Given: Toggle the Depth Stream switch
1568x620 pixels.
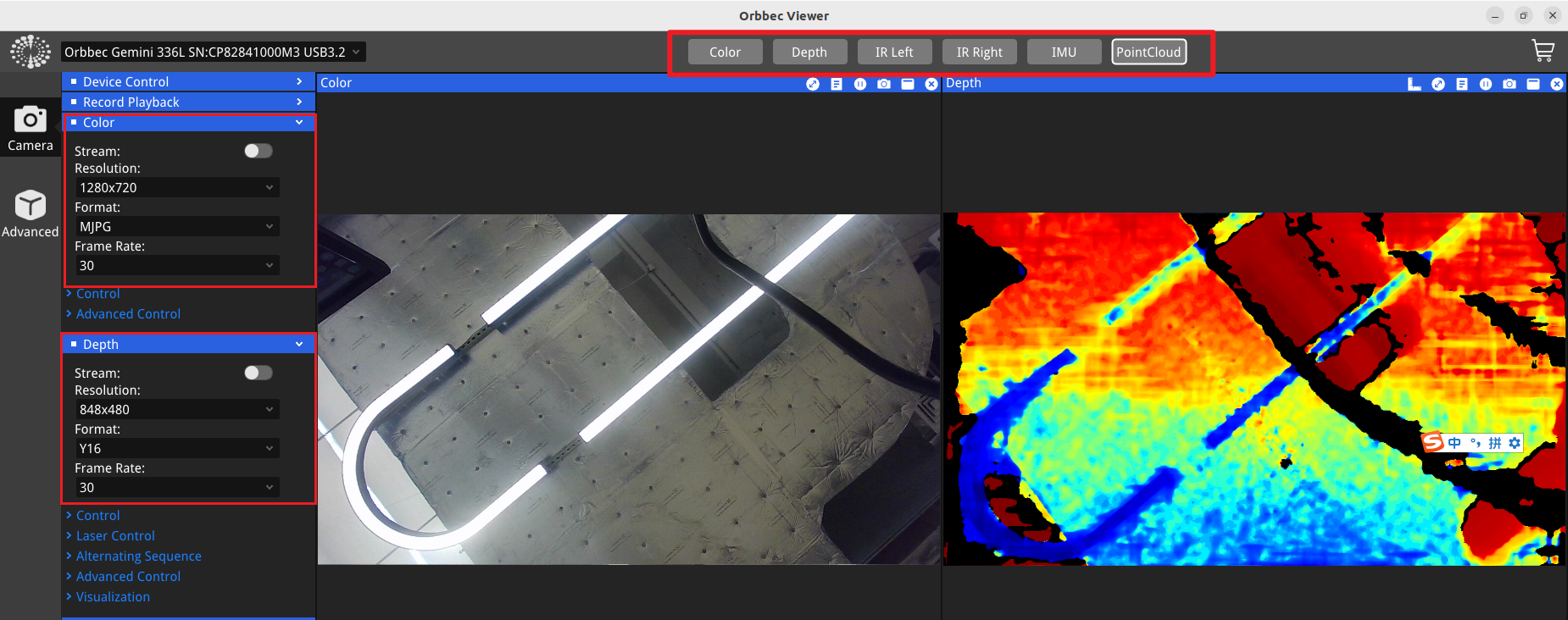Looking at the screenshot, I should point(259,373).
